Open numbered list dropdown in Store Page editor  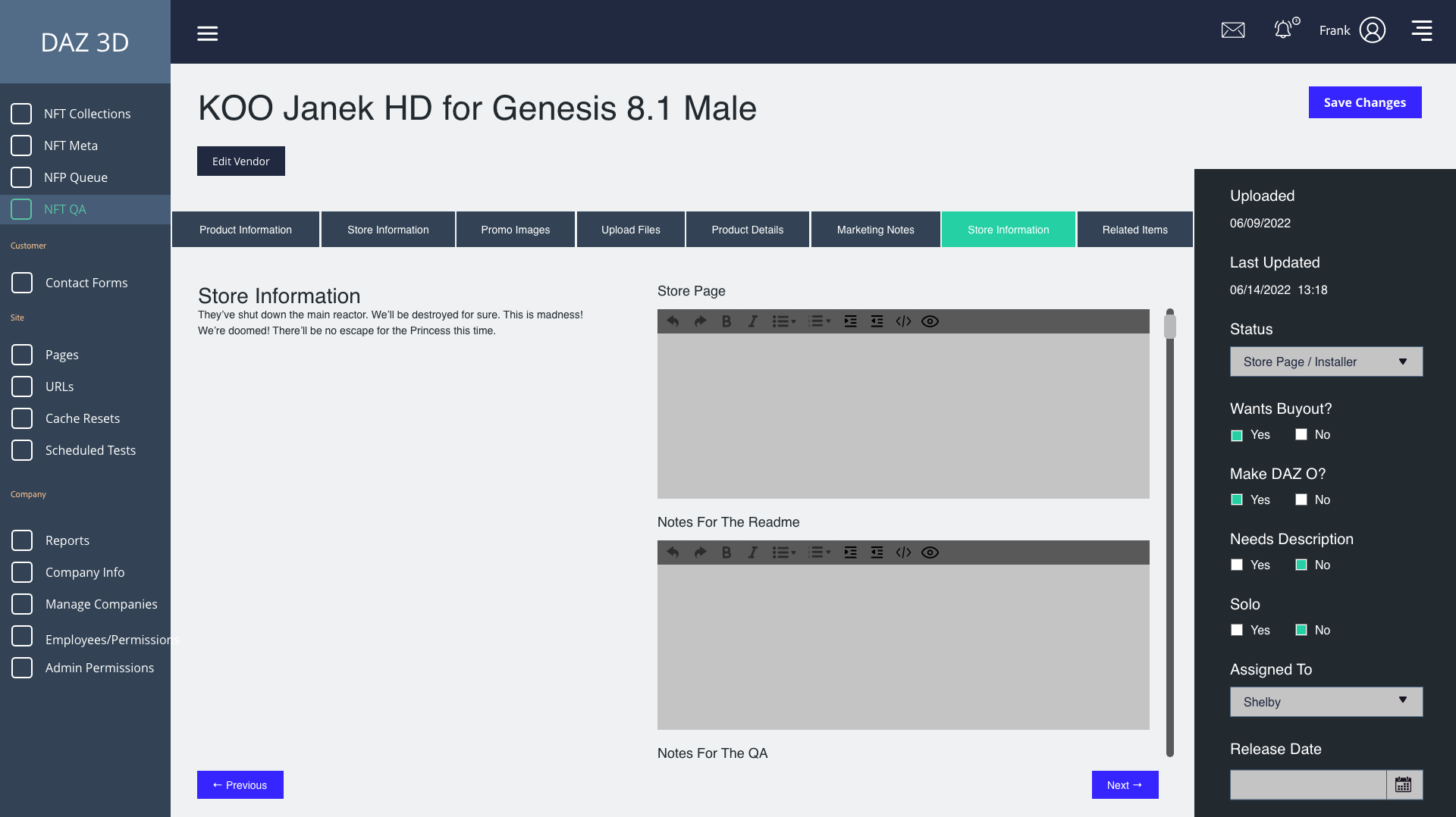coord(819,321)
